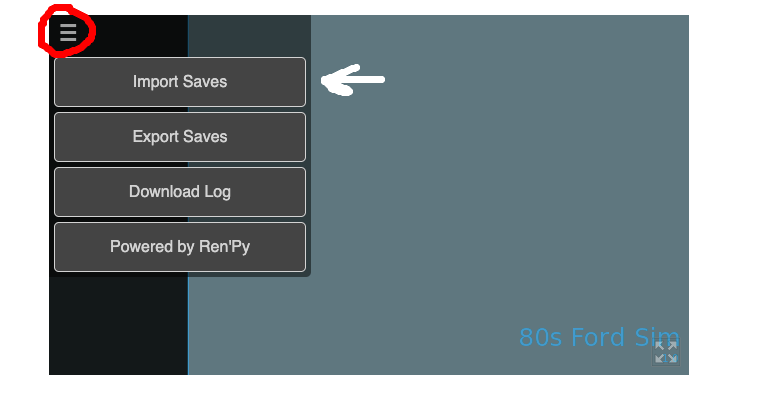This screenshot has width=761, height=398.
Task: Open the Powered by Ren'Py button
Action: (180, 247)
